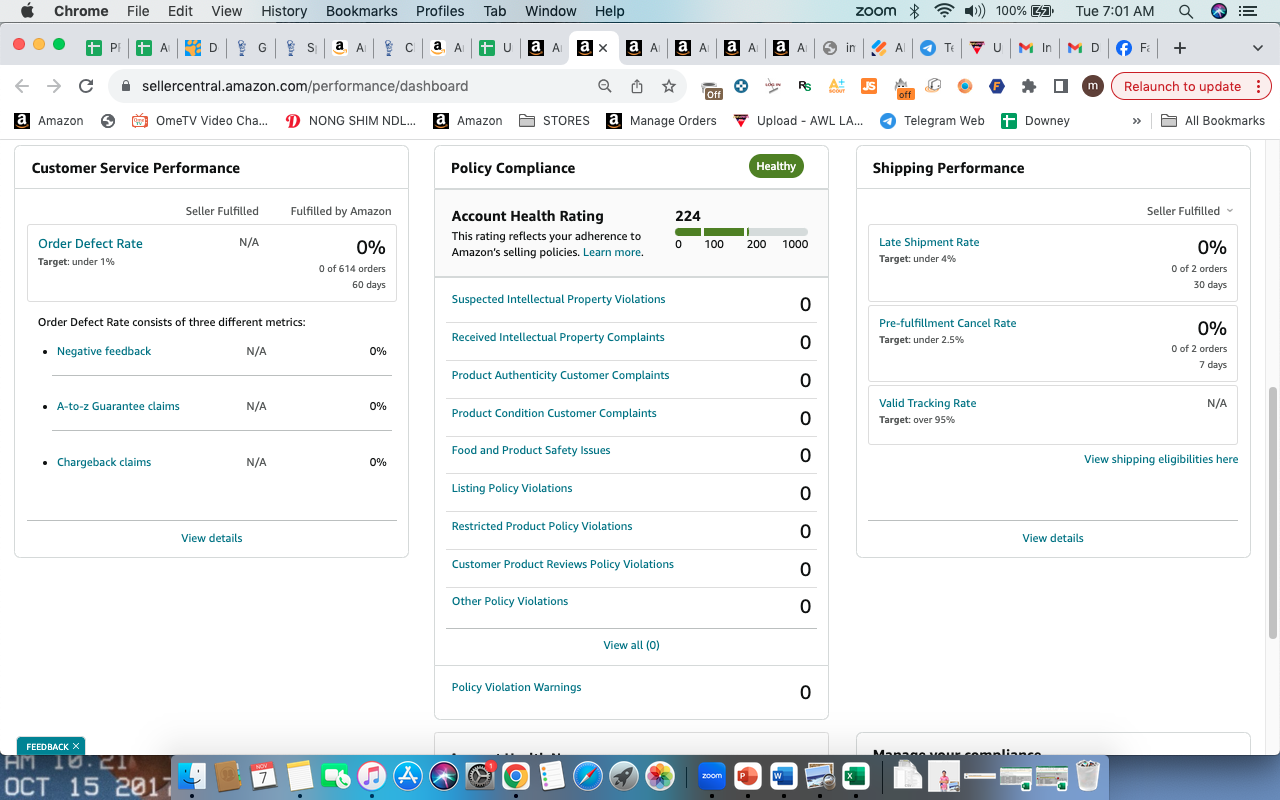Bookmark this page with the star icon

(x=669, y=86)
